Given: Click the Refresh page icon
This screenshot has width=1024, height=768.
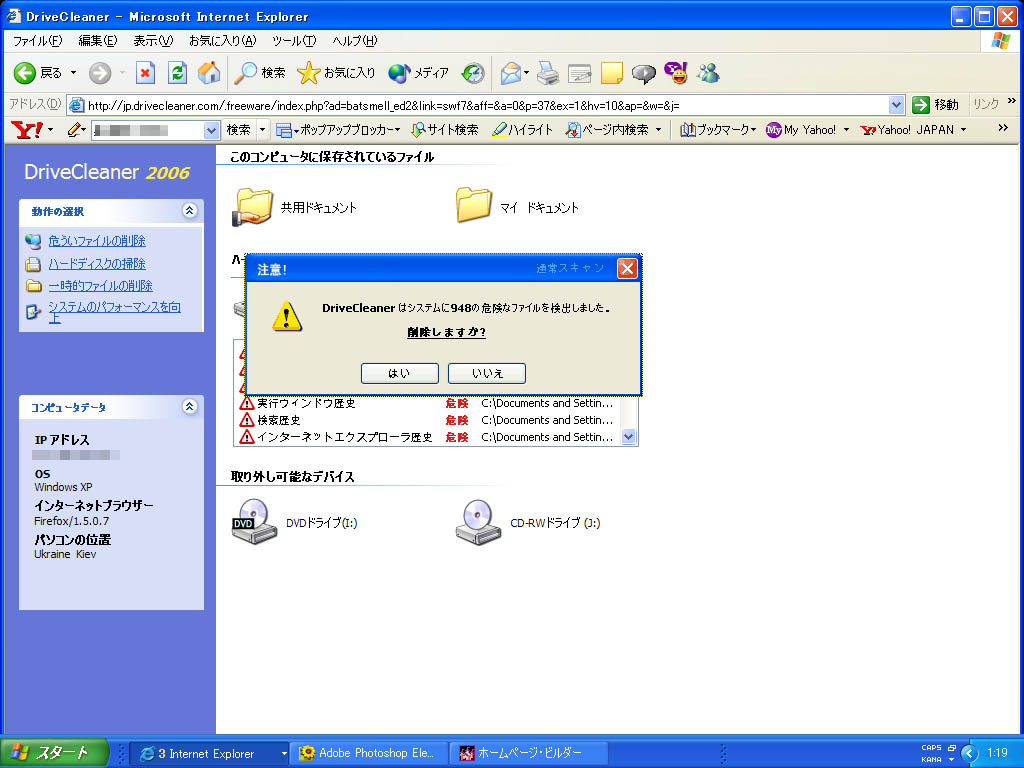Looking at the screenshot, I should tap(177, 72).
